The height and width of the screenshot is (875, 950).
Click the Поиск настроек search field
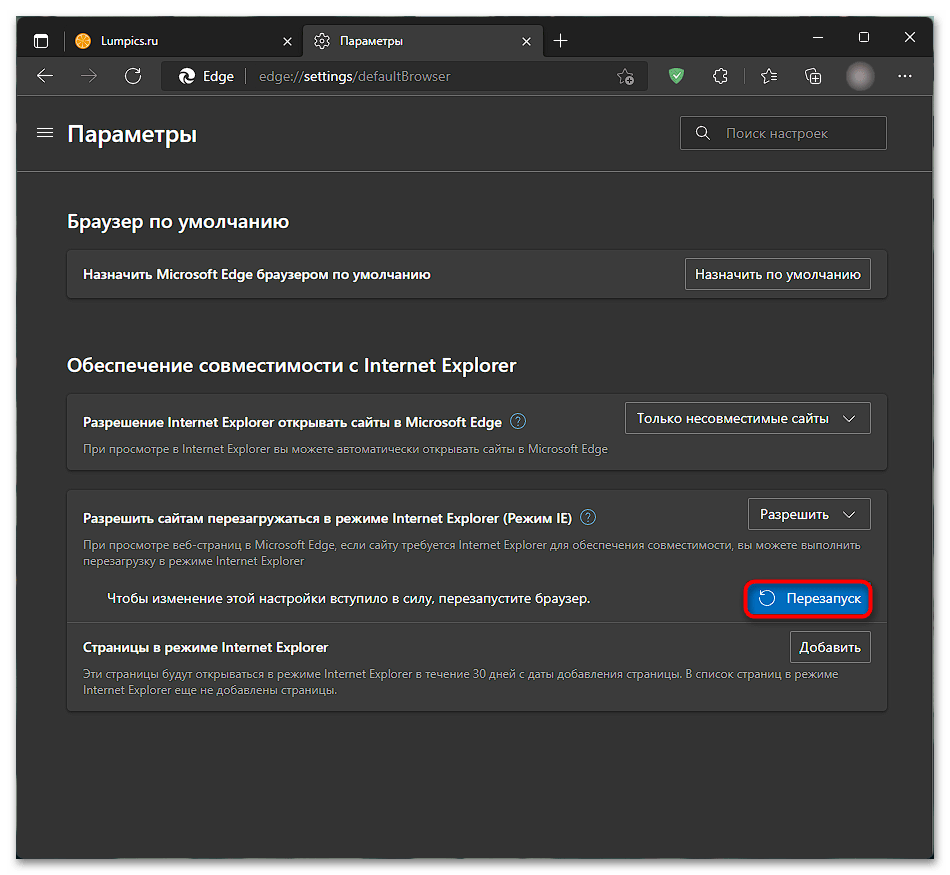(x=783, y=133)
